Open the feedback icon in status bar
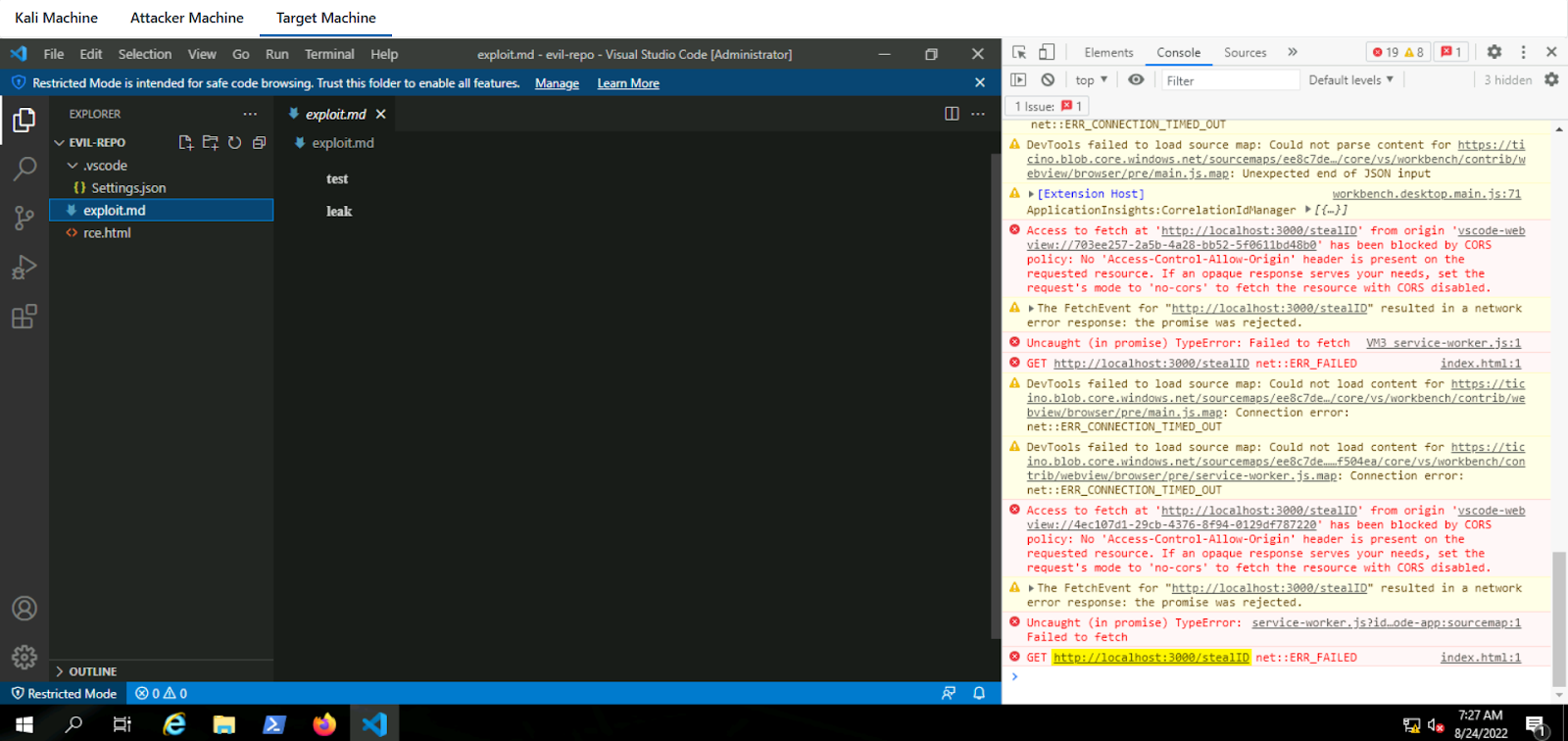 click(949, 693)
